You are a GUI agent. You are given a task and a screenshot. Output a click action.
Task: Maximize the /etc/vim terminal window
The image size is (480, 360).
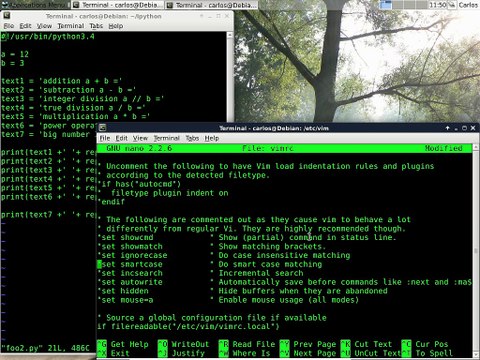click(464, 128)
